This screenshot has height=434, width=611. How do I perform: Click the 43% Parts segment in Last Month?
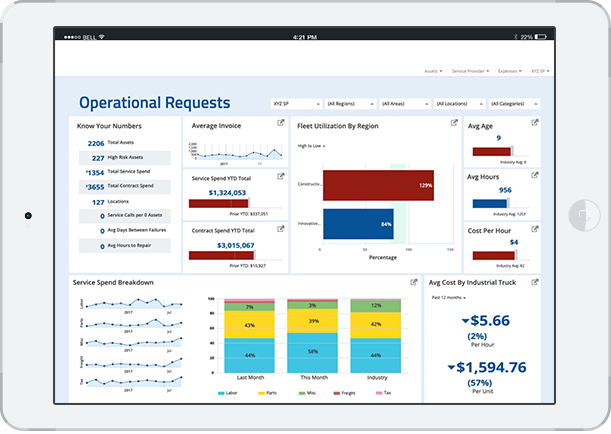tap(249, 325)
